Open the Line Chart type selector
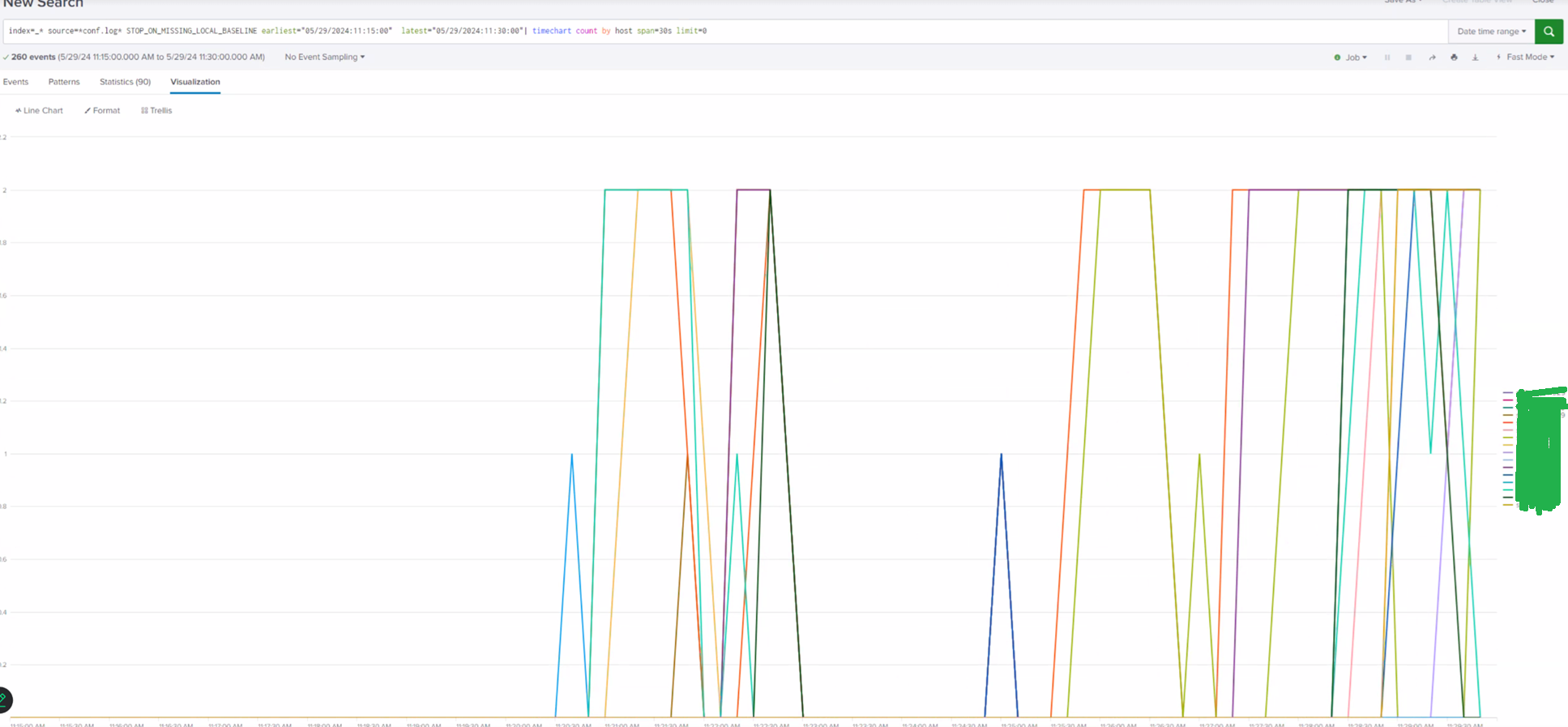1568x727 pixels. coord(39,111)
